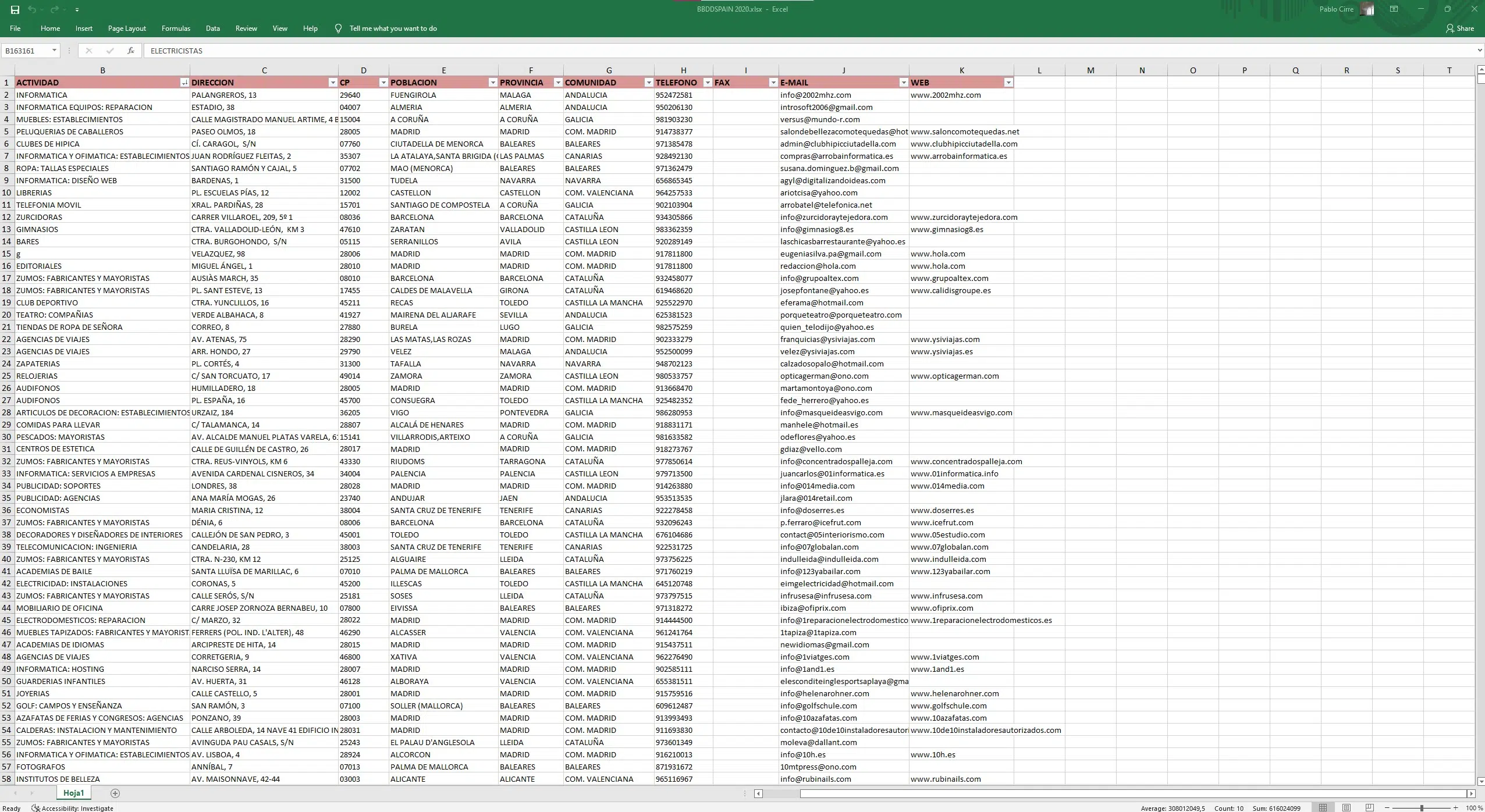
Task: Click the 100 % zoom level
Action: pyautogui.click(x=1474, y=808)
